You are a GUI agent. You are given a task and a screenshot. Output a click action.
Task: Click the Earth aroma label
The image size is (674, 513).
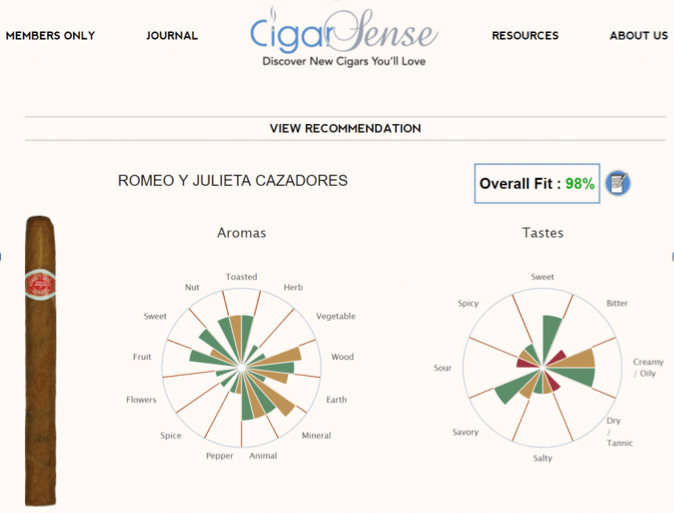click(x=337, y=399)
